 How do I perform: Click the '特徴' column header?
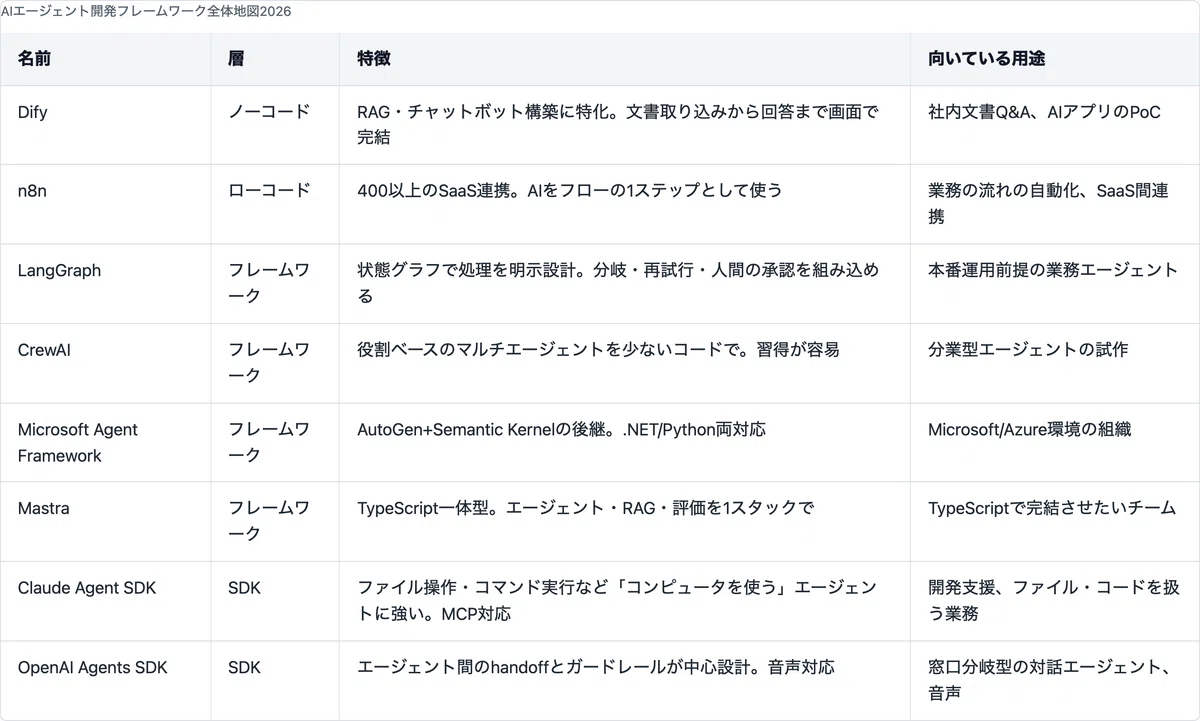[624, 59]
